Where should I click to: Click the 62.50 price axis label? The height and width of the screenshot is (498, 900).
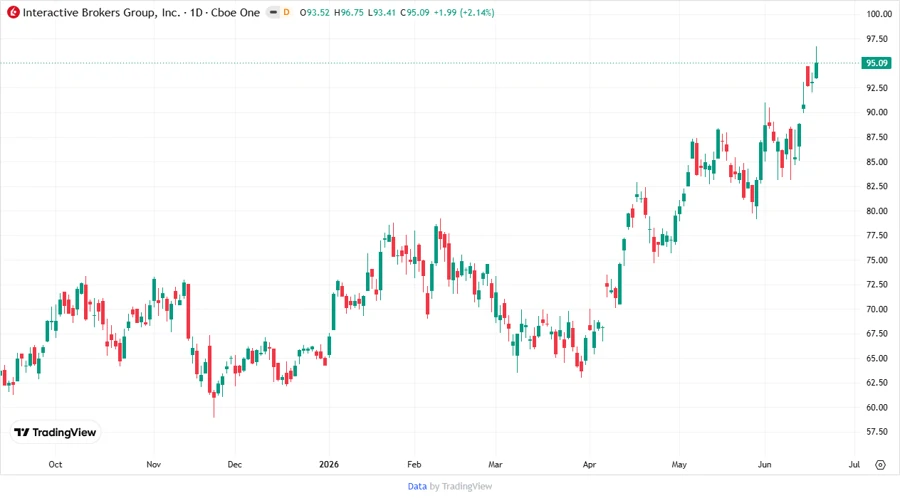click(x=877, y=383)
